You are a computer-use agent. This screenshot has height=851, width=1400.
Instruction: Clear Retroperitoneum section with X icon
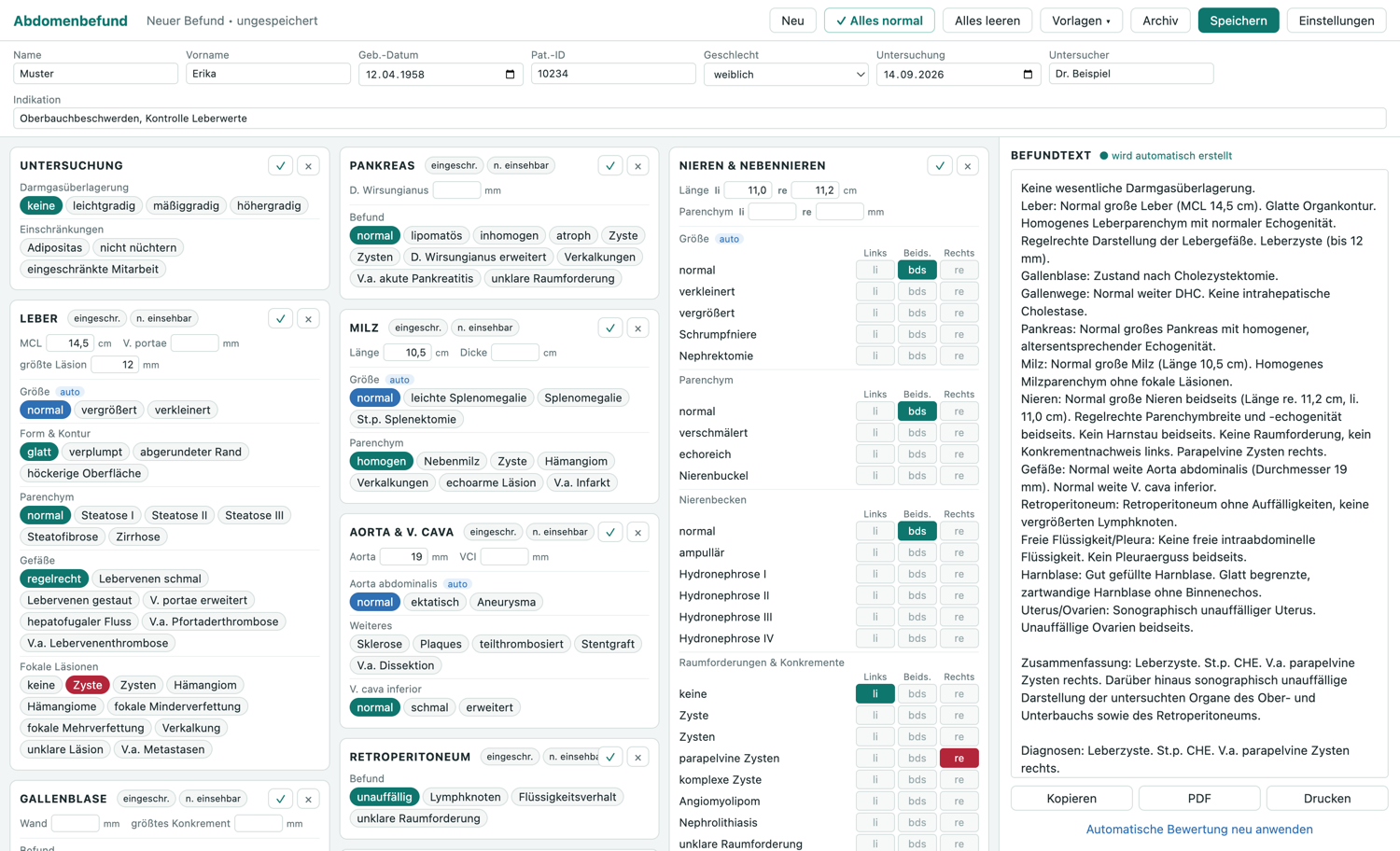pos(638,757)
